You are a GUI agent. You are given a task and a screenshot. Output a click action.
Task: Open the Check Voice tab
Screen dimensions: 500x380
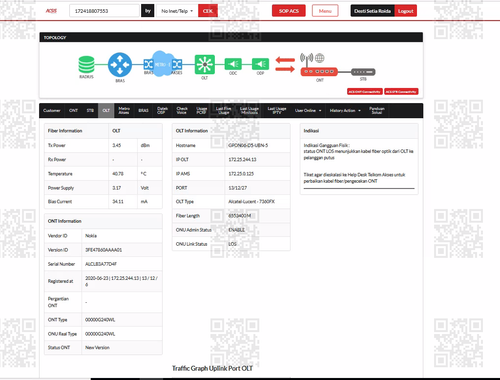tap(182, 111)
